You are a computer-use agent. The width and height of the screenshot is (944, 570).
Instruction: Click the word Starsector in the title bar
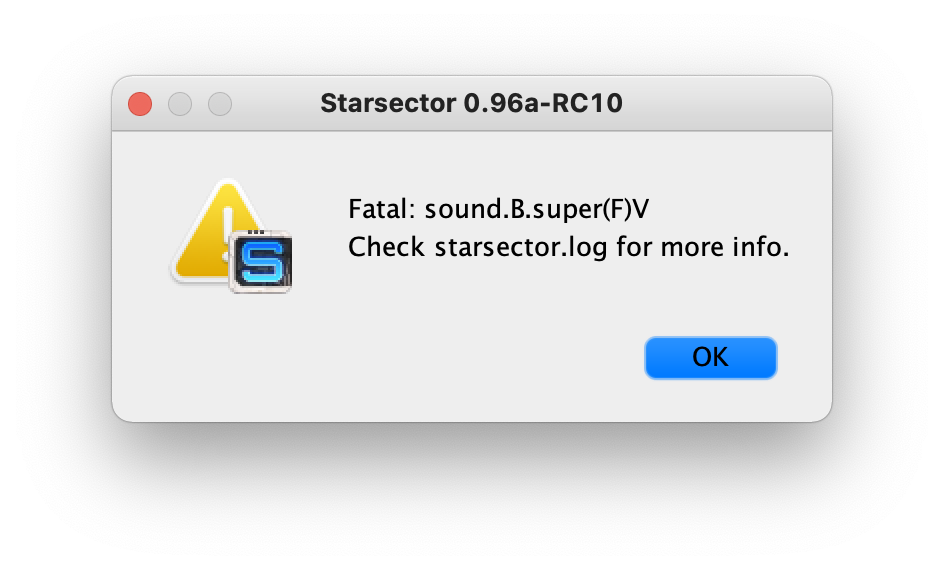click(x=388, y=104)
